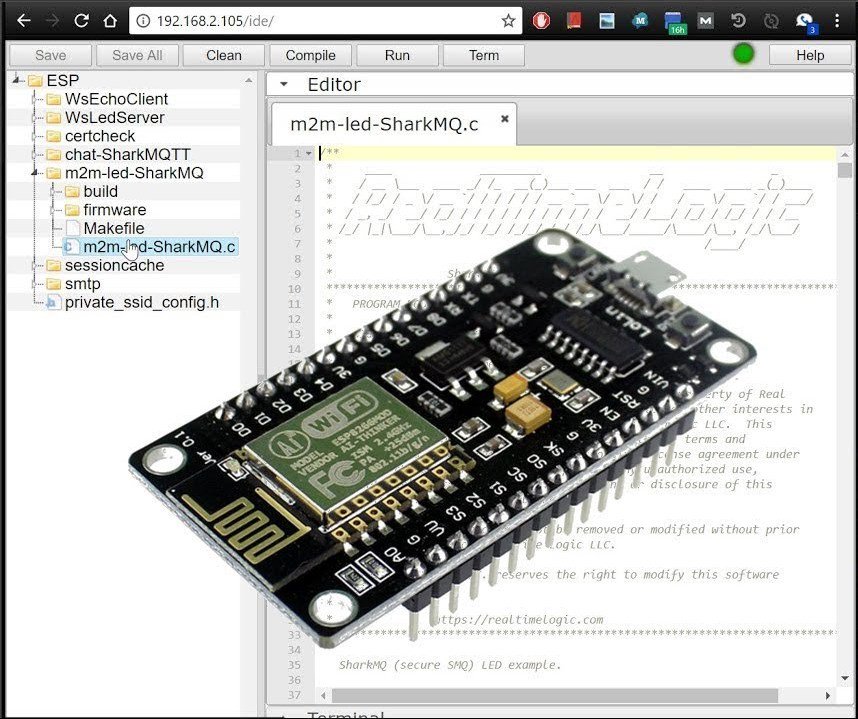The image size is (858, 719).
Task: Open the browser three-dot menu
Action: (x=837, y=21)
